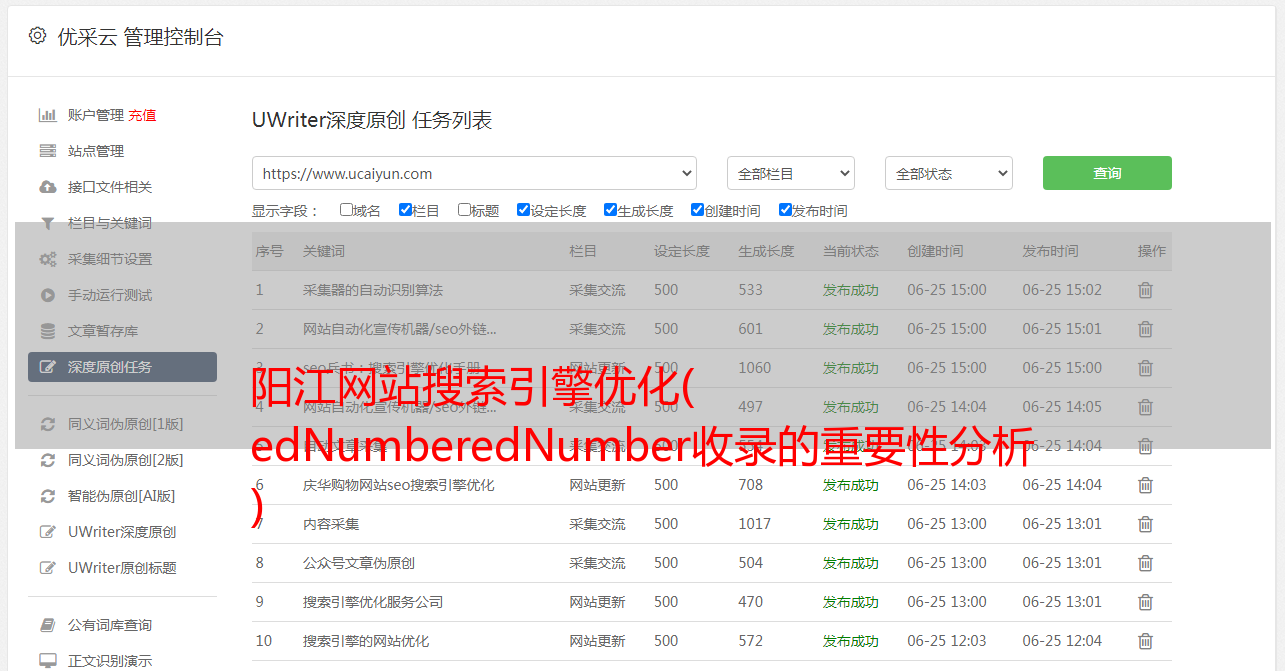Open UWriter原创标题 menu link
The image size is (1285, 671).
click(x=122, y=568)
